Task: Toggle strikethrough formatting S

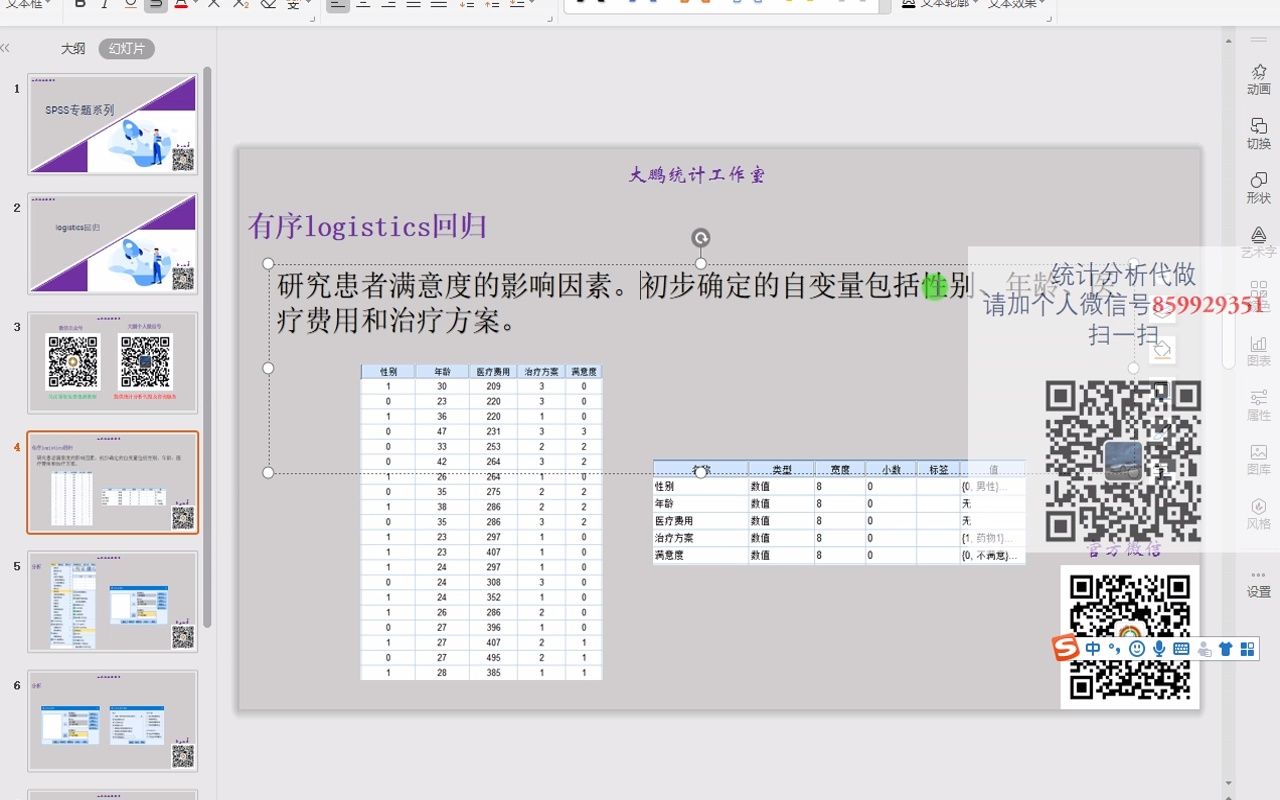Action: coord(155,4)
